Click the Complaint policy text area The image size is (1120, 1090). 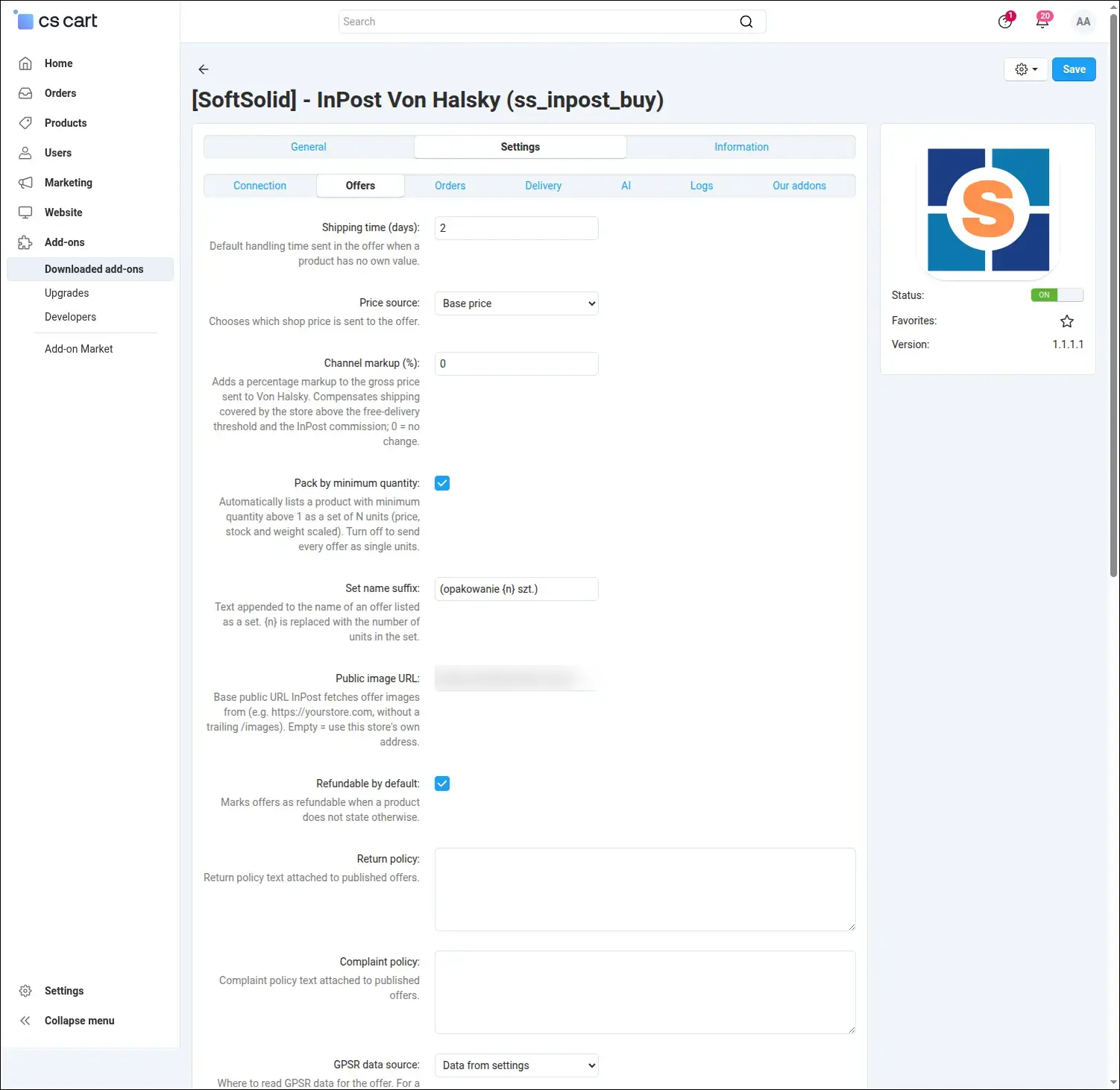[645, 992]
